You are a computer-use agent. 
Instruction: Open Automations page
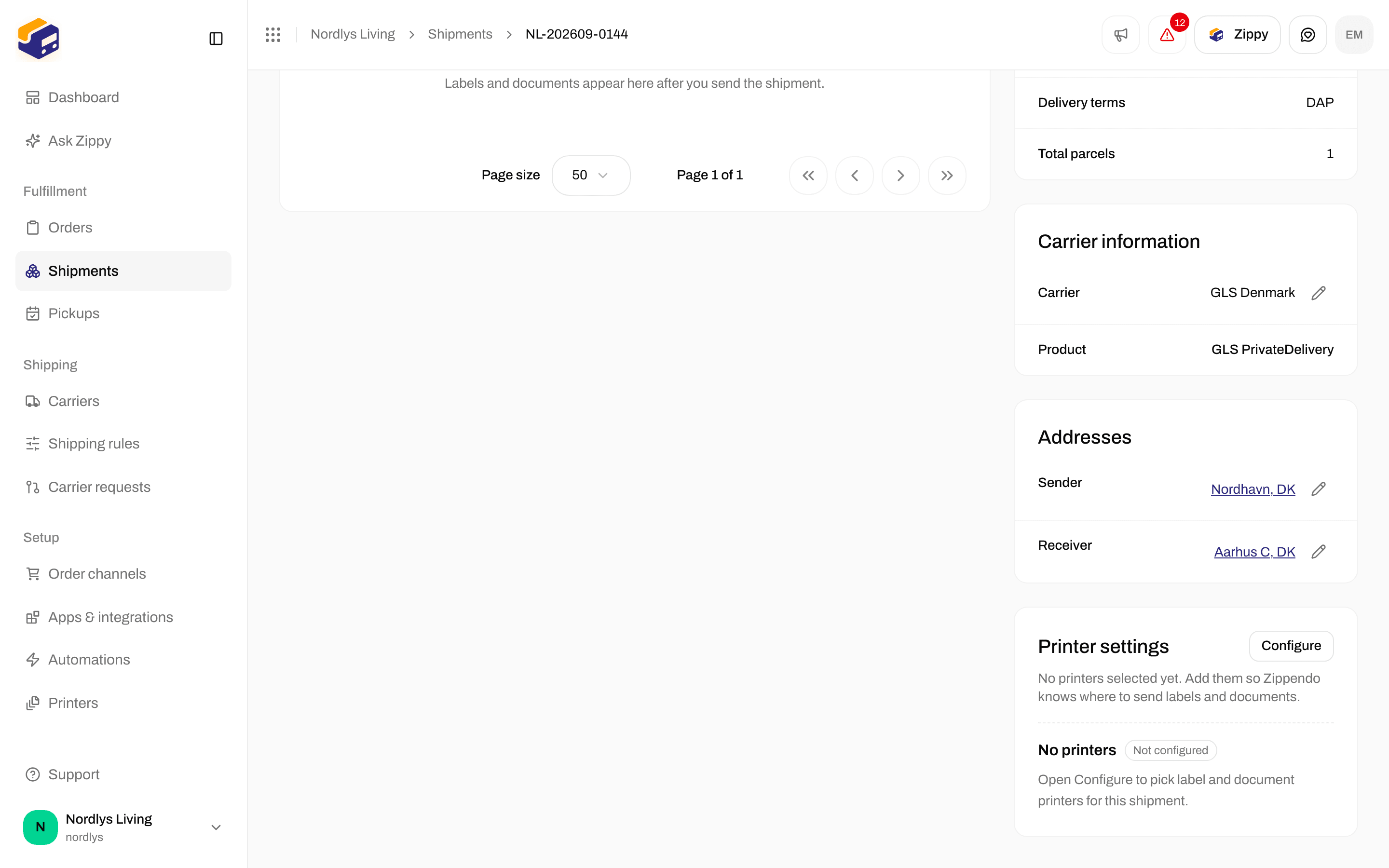pos(123,660)
